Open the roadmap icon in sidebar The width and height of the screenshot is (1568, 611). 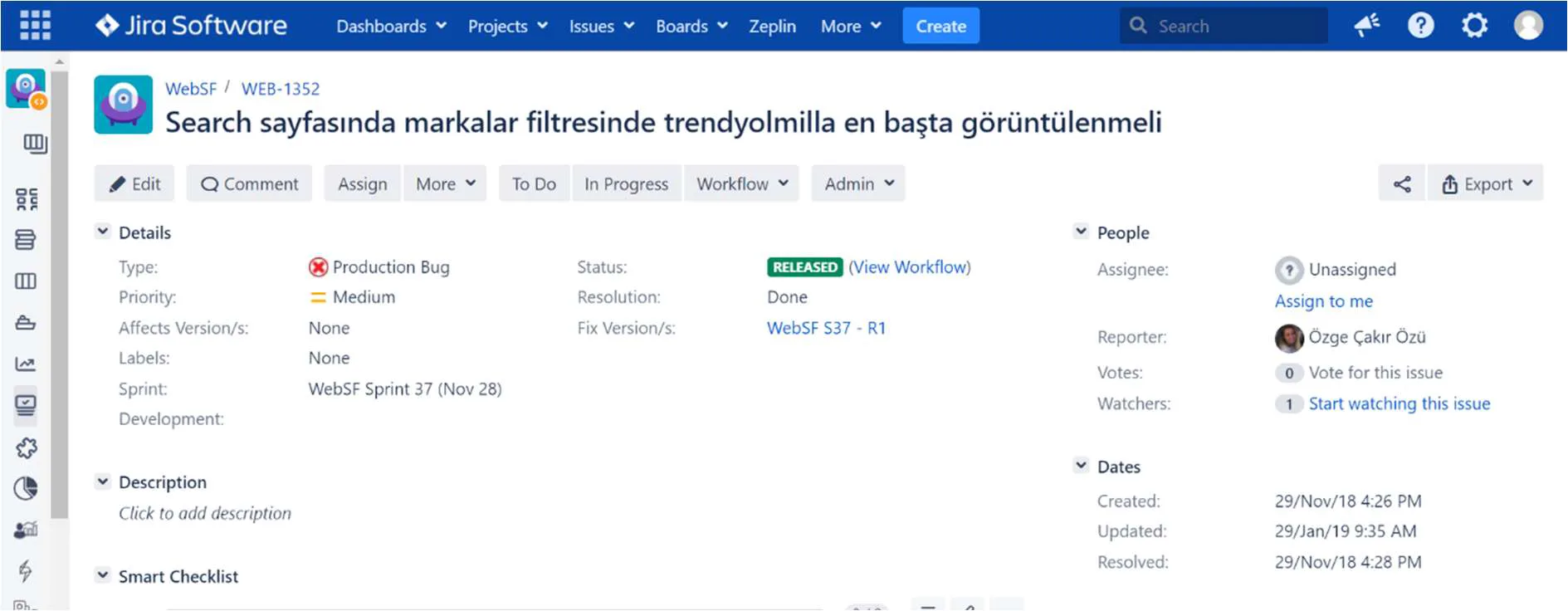tap(26, 198)
